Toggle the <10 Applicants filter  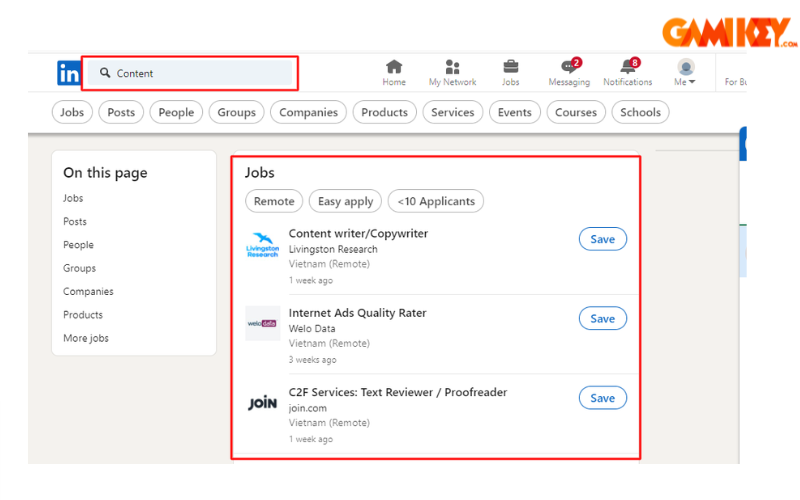tap(436, 201)
